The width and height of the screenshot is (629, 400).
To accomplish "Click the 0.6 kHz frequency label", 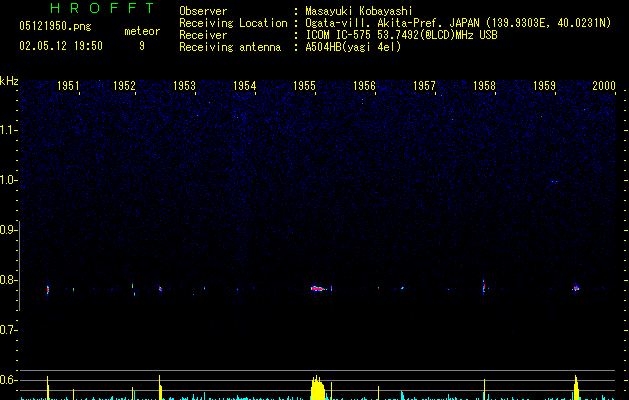I will pyautogui.click(x=8, y=380).
